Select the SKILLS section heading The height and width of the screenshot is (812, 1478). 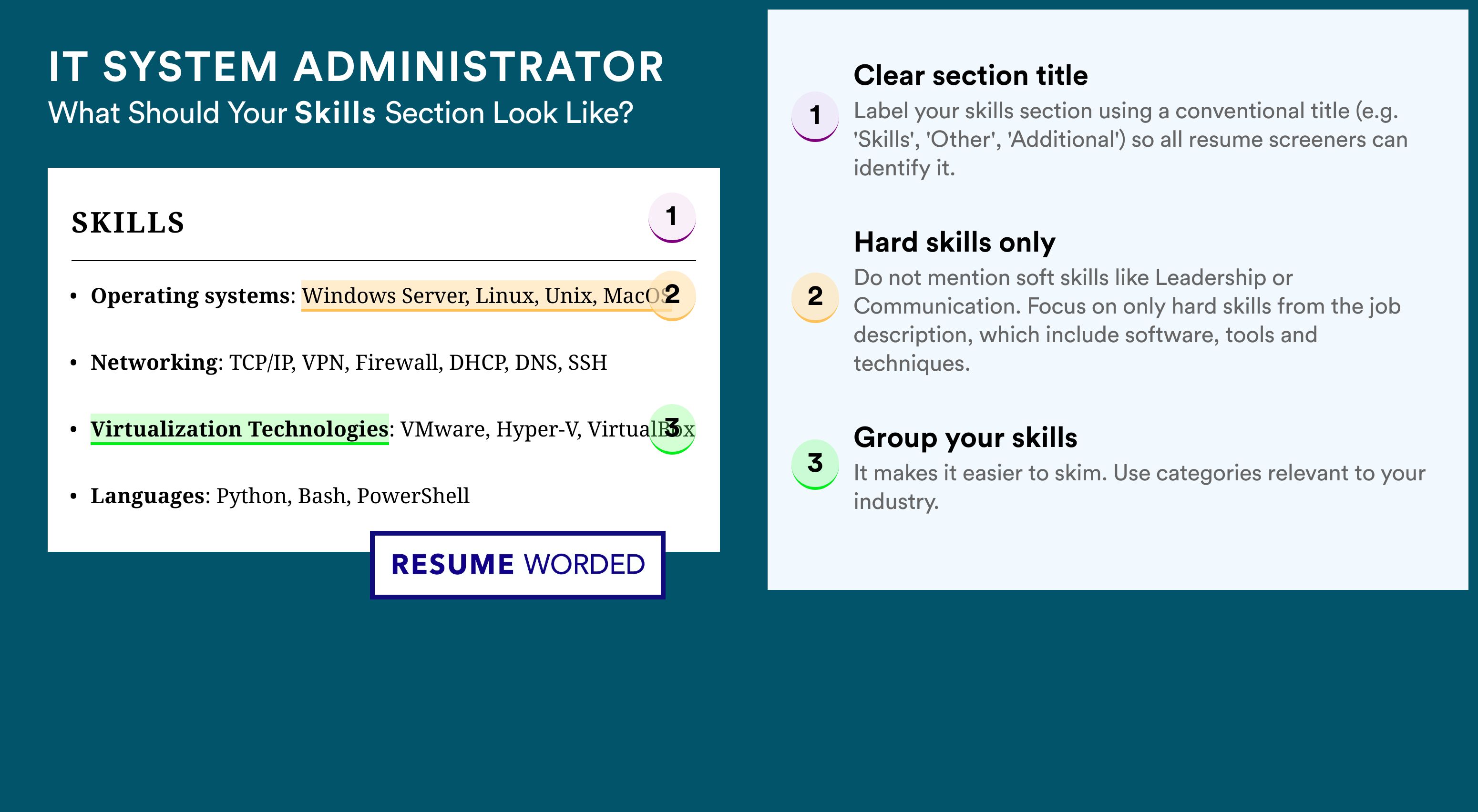(127, 223)
